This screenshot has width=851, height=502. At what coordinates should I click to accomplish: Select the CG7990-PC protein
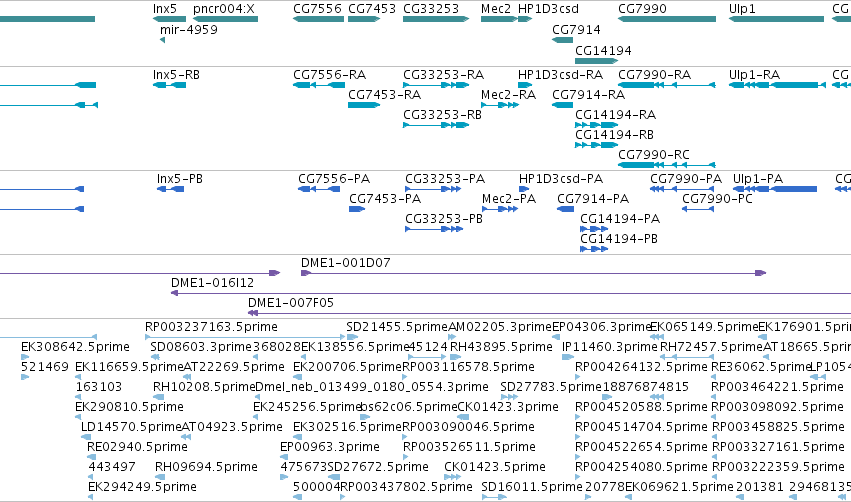(x=698, y=209)
